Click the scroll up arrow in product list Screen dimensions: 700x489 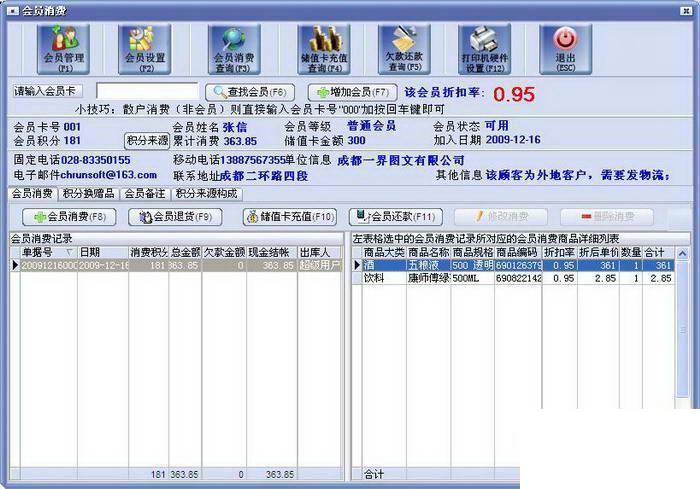click(683, 254)
